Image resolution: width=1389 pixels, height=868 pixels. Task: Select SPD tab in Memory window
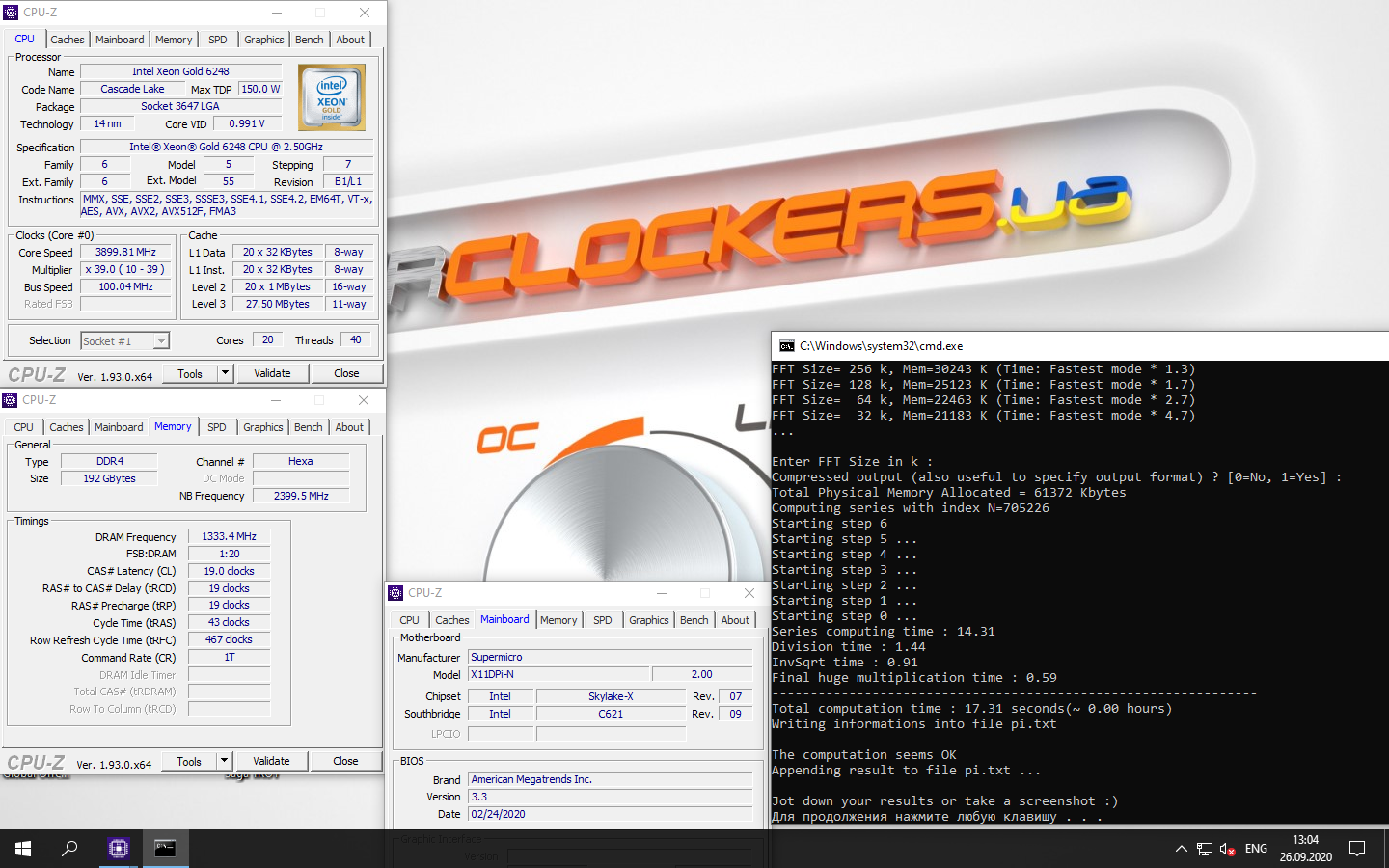[x=217, y=427]
